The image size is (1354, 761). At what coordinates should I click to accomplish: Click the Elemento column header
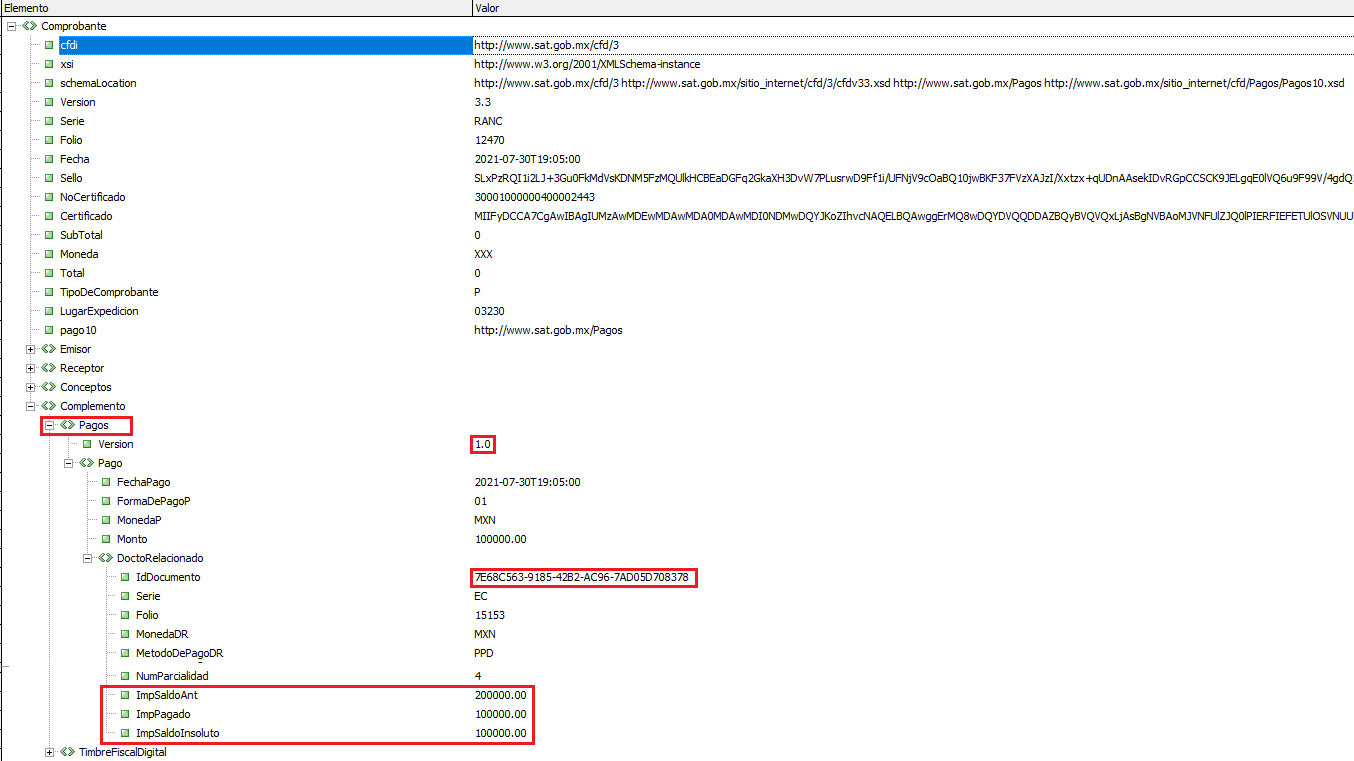tap(235, 8)
